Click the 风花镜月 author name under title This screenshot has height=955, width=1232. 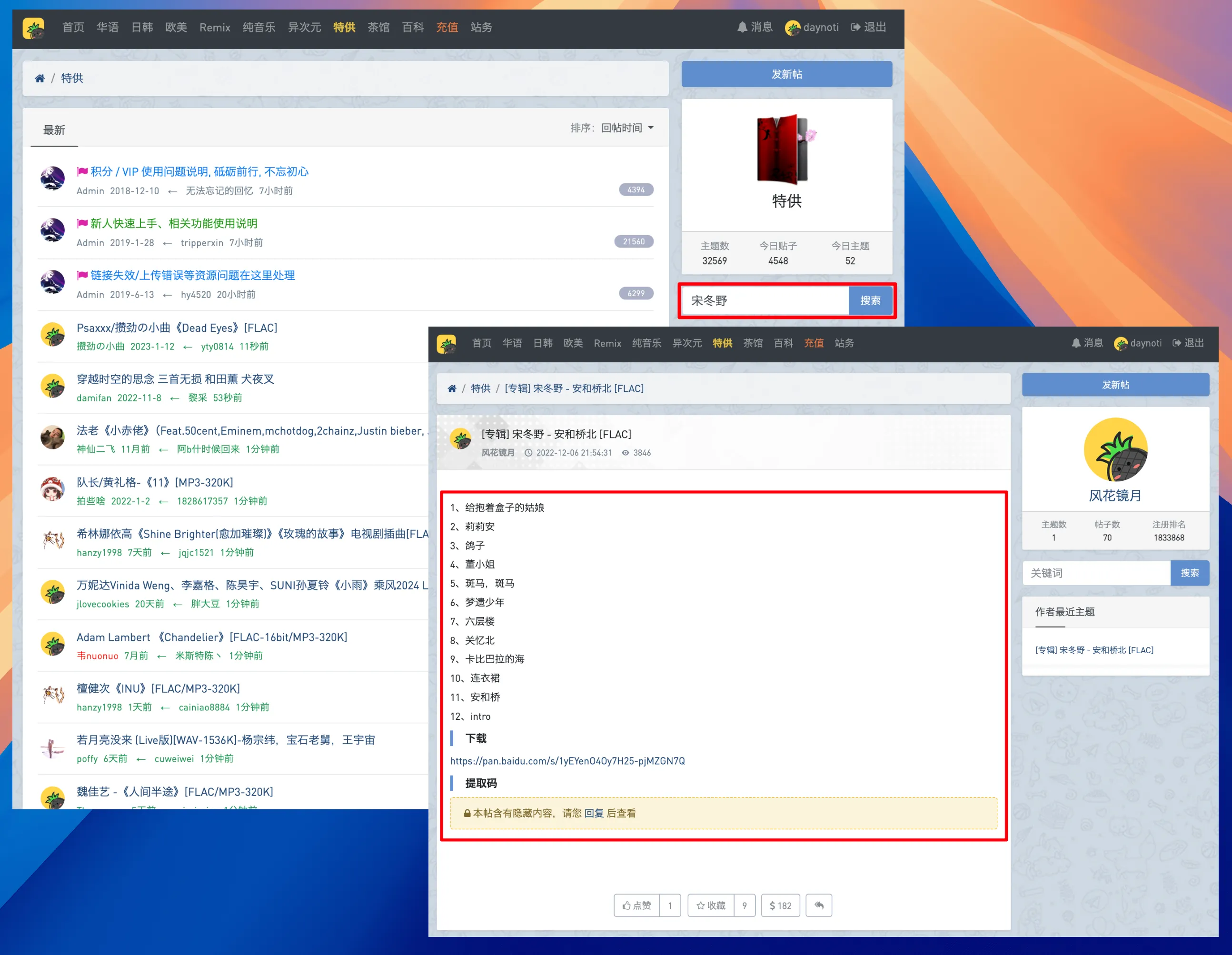coord(497,452)
